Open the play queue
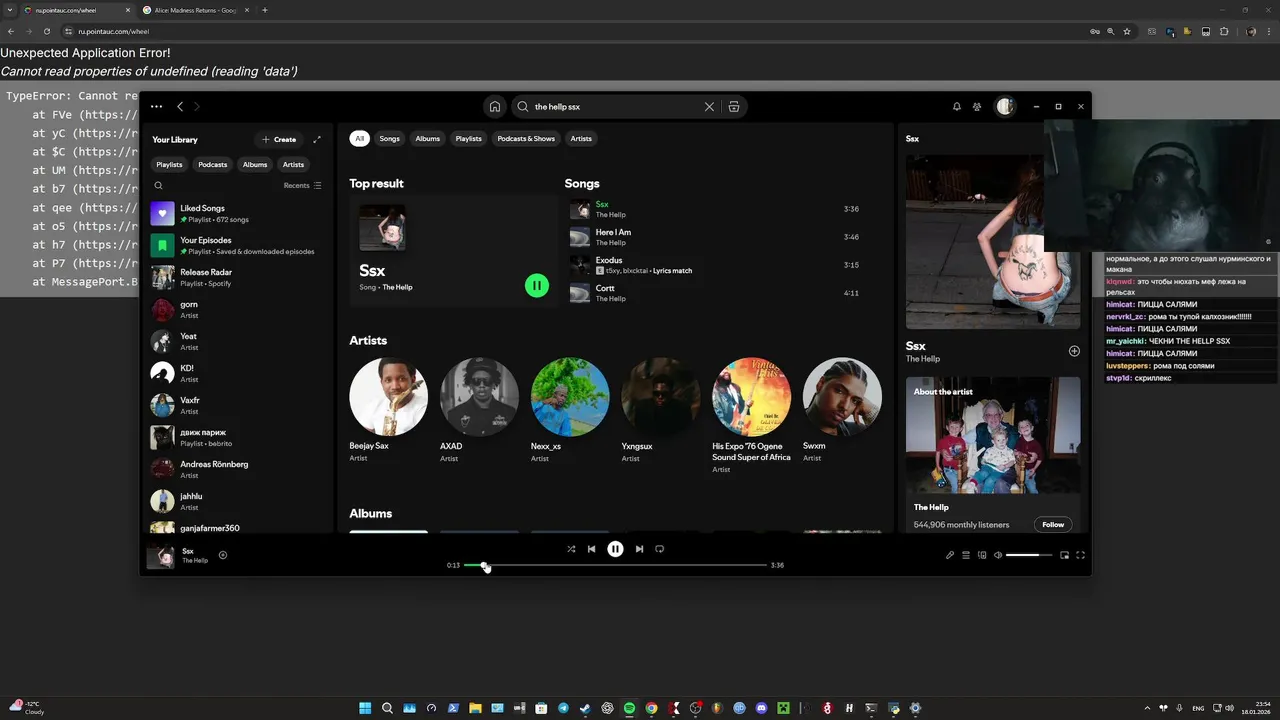The image size is (1280, 720). click(x=966, y=555)
